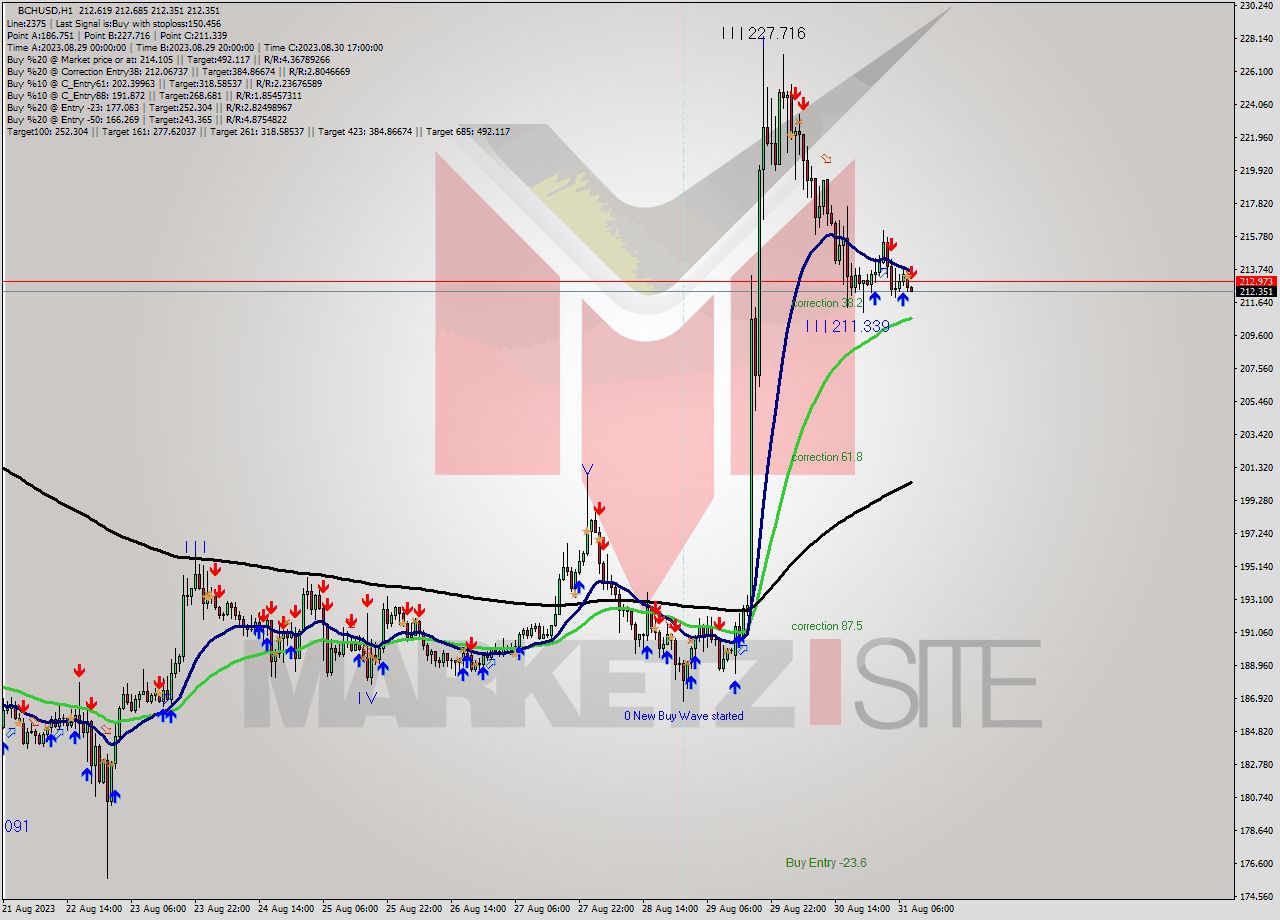1280x920 pixels.
Task: Click '26 Aug 14:00' on the time axis
Action: pos(478,909)
